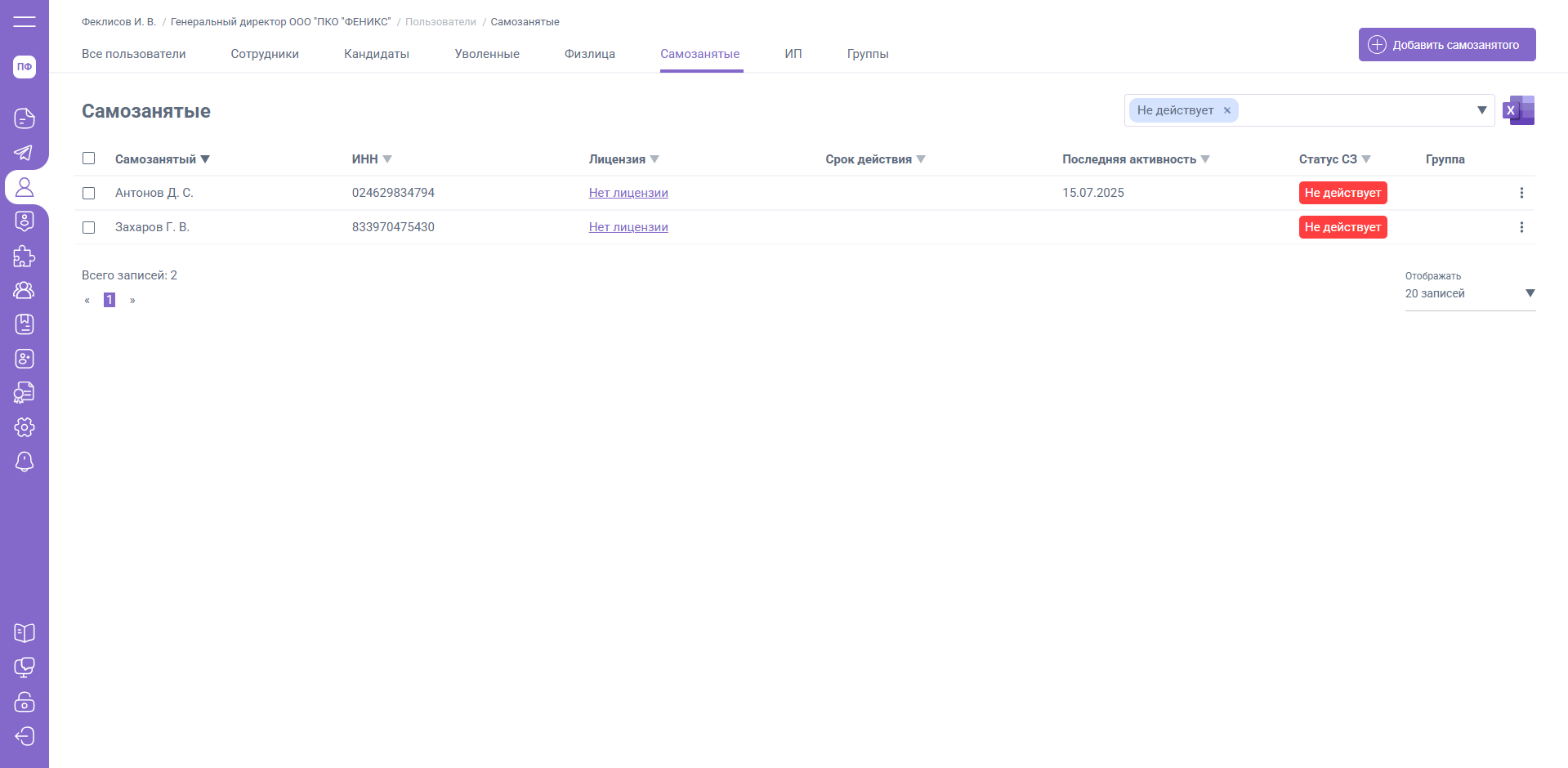The image size is (1568, 768).
Task: Open the open-book icon in sidebar
Action: (x=25, y=633)
